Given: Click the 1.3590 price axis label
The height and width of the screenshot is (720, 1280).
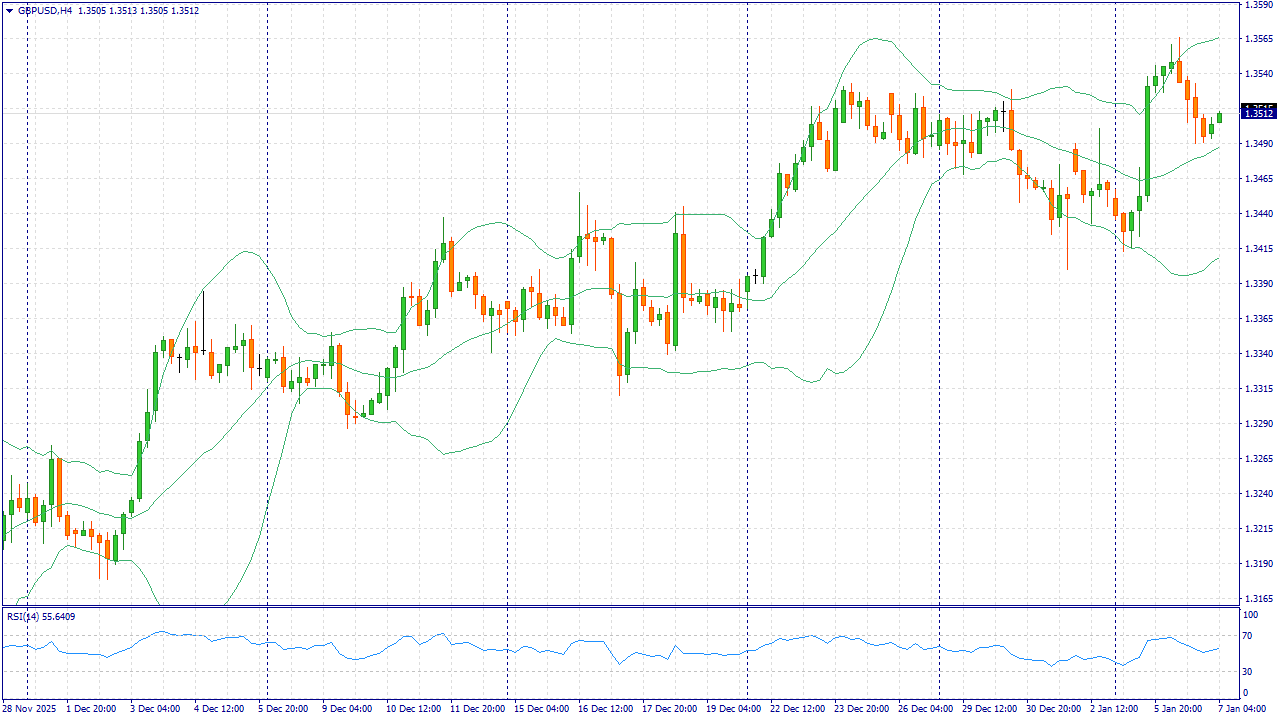Looking at the screenshot, I should pos(1257,5).
